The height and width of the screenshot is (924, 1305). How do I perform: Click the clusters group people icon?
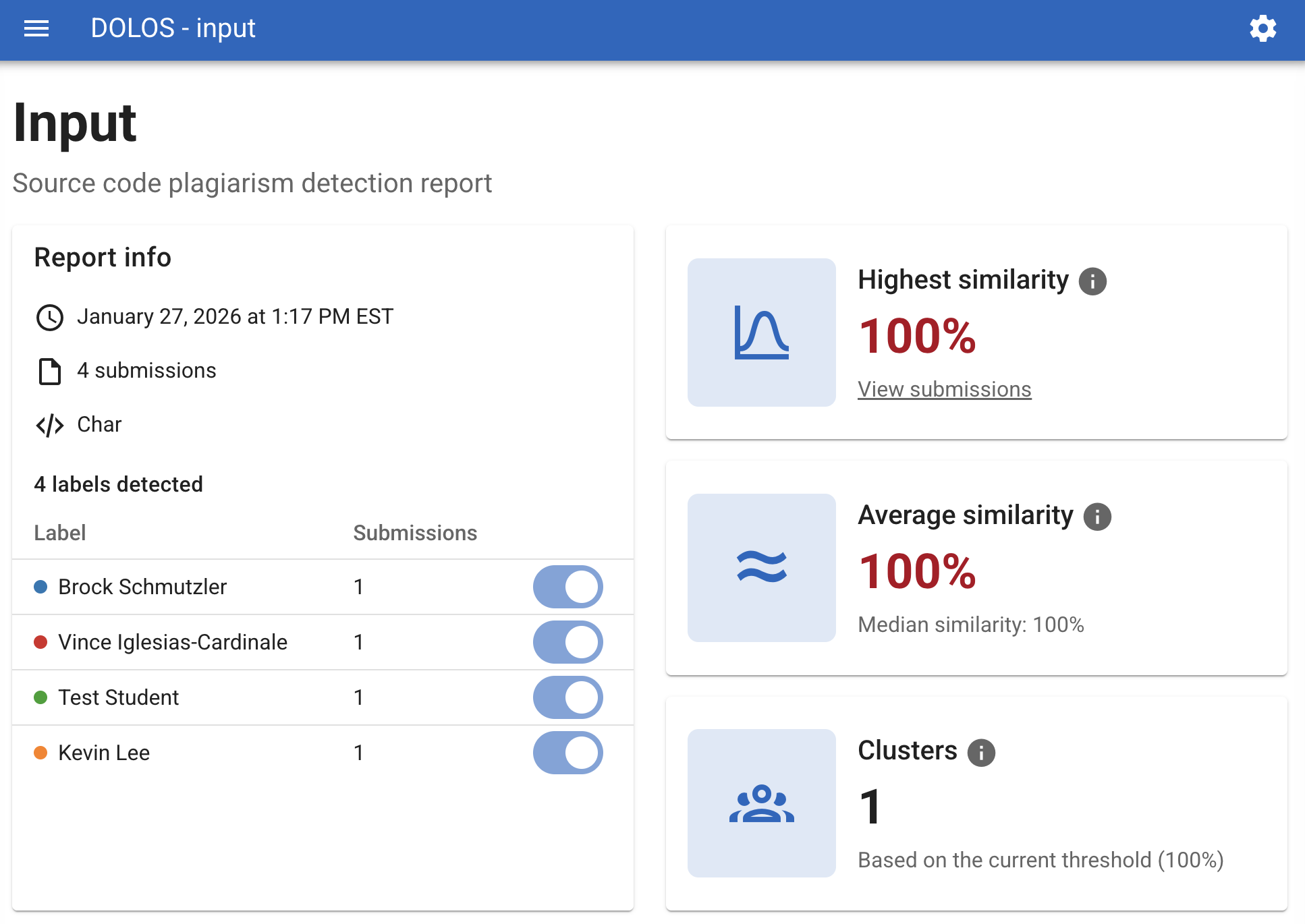tap(761, 803)
